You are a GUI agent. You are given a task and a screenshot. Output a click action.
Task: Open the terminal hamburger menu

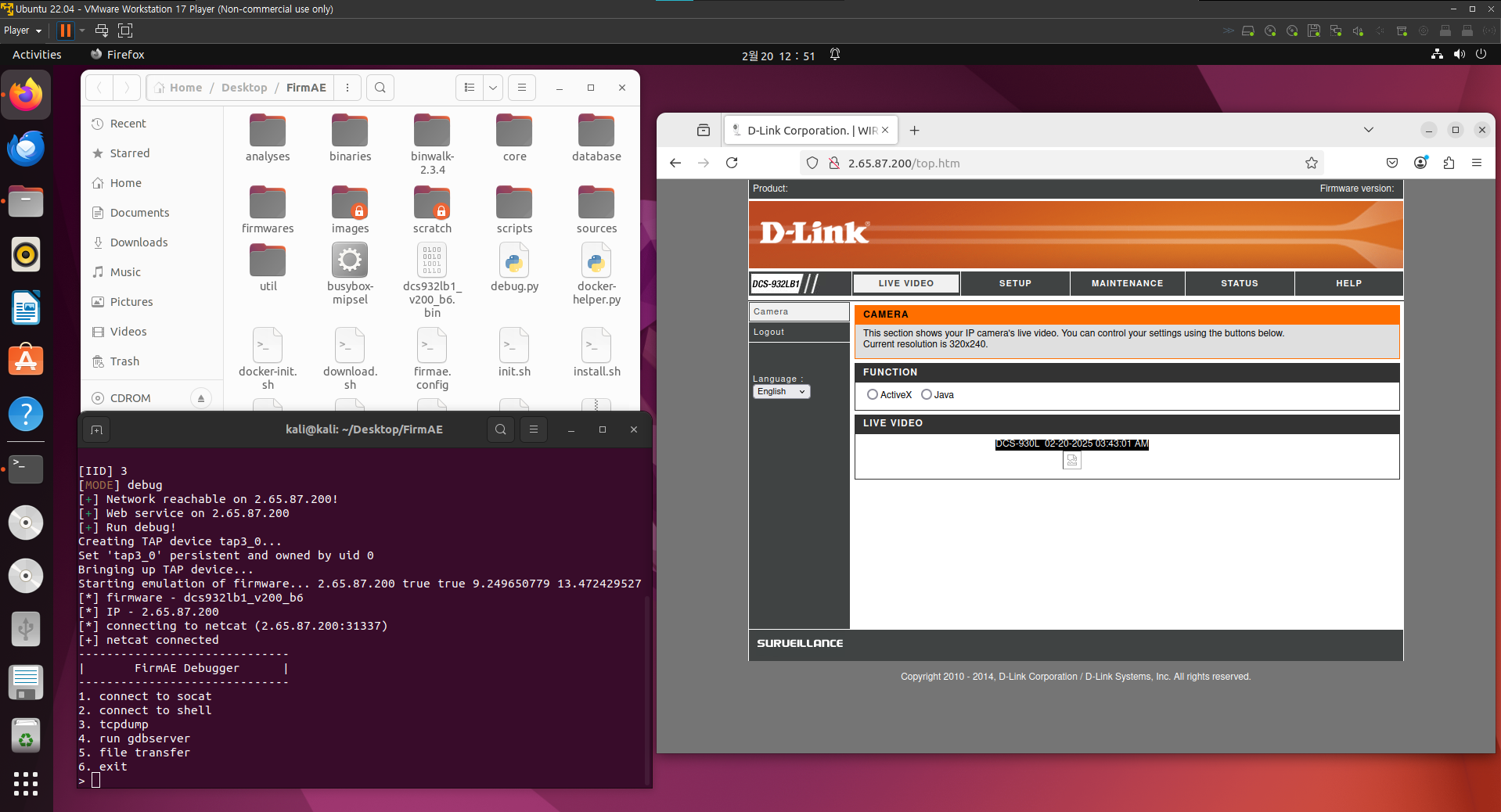(534, 429)
